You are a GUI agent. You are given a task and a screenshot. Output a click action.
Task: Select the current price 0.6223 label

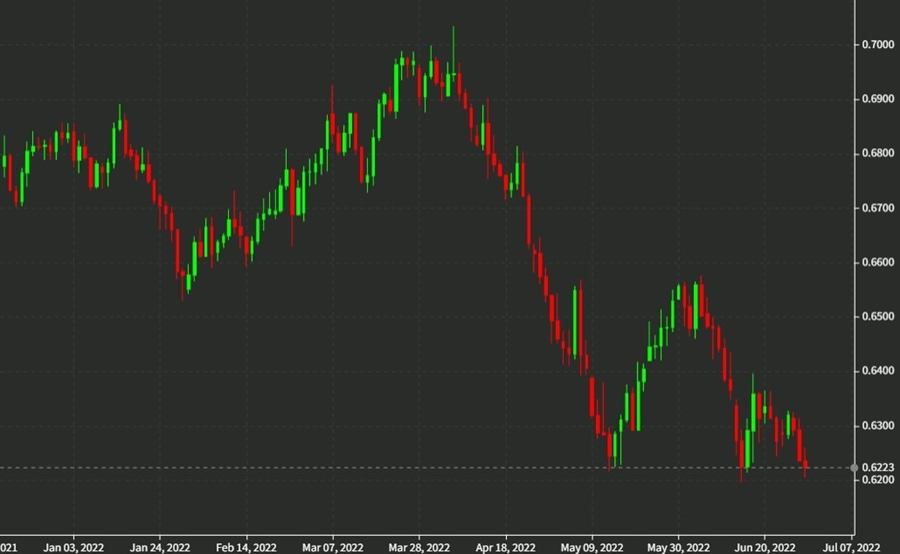click(878, 467)
